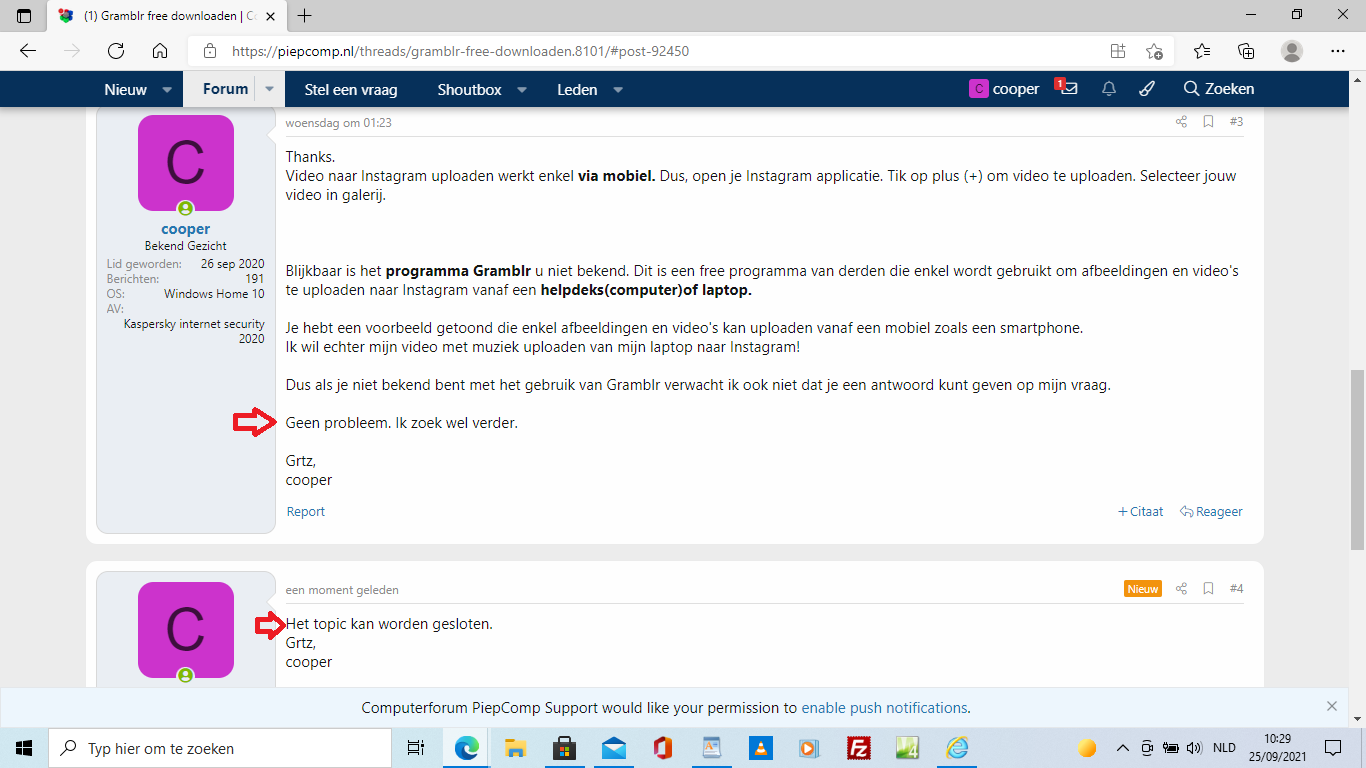Open the inbox envelope icon with unread badge
Viewport: 1366px width, 768px height.
pyautogui.click(x=1067, y=88)
